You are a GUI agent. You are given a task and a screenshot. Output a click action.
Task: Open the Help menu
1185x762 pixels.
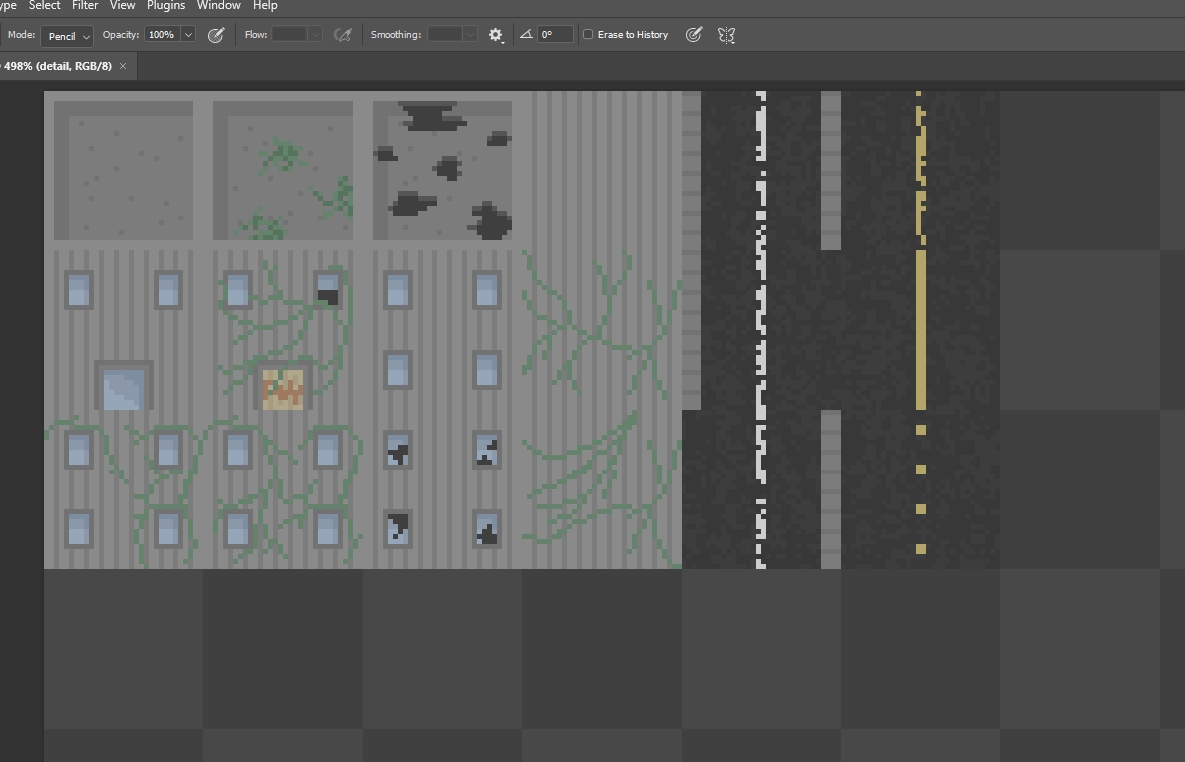(x=265, y=5)
